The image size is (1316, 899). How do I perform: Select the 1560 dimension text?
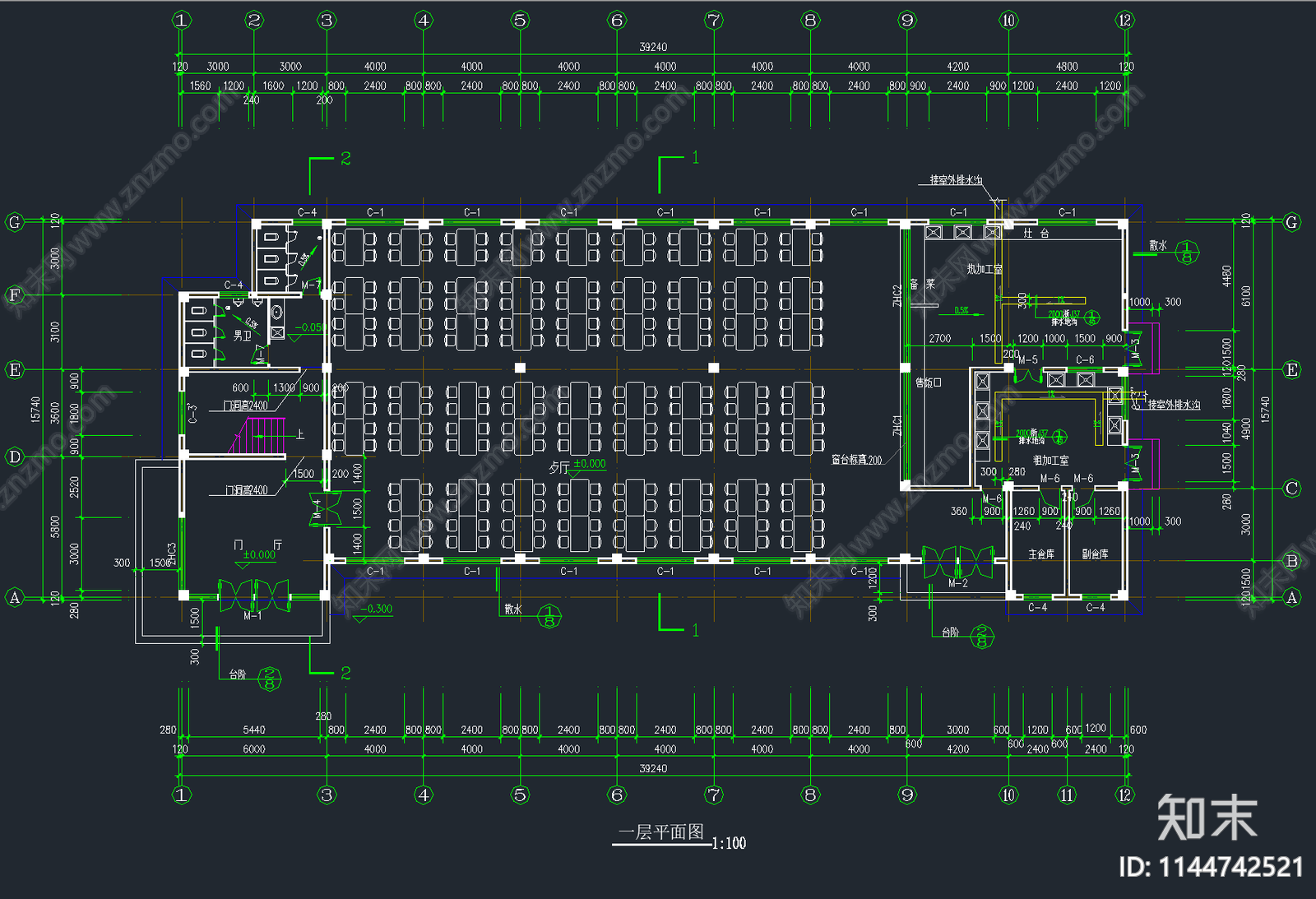pos(201,86)
